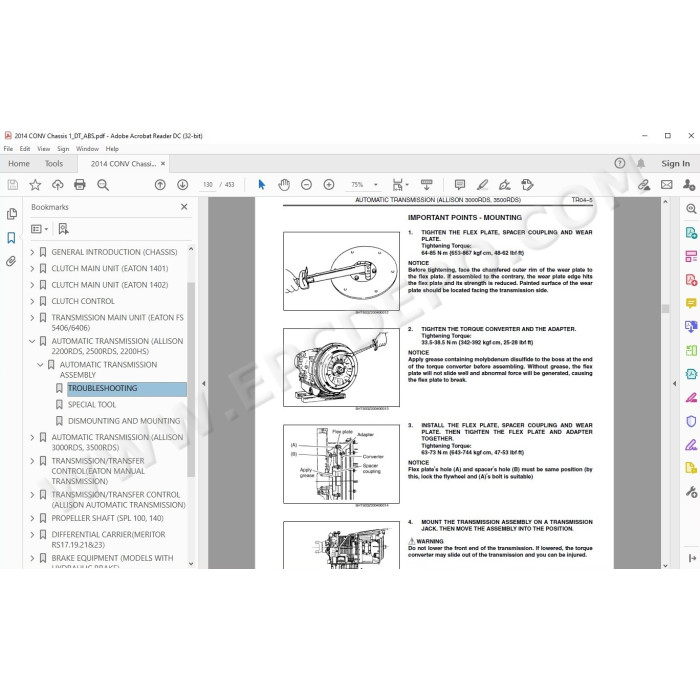Viewport: 700px width, 700px height.
Task: Share a link to this file
Action: click(x=643, y=184)
